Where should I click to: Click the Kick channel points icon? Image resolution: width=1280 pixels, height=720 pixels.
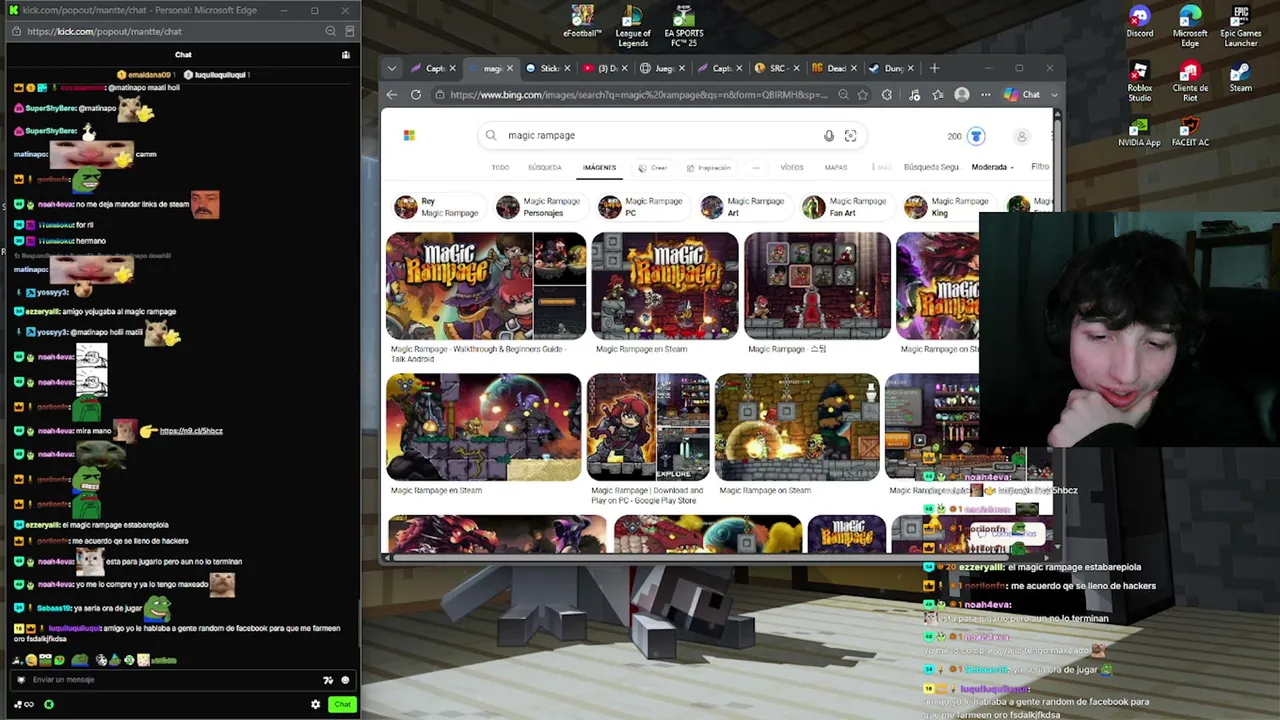[49, 705]
